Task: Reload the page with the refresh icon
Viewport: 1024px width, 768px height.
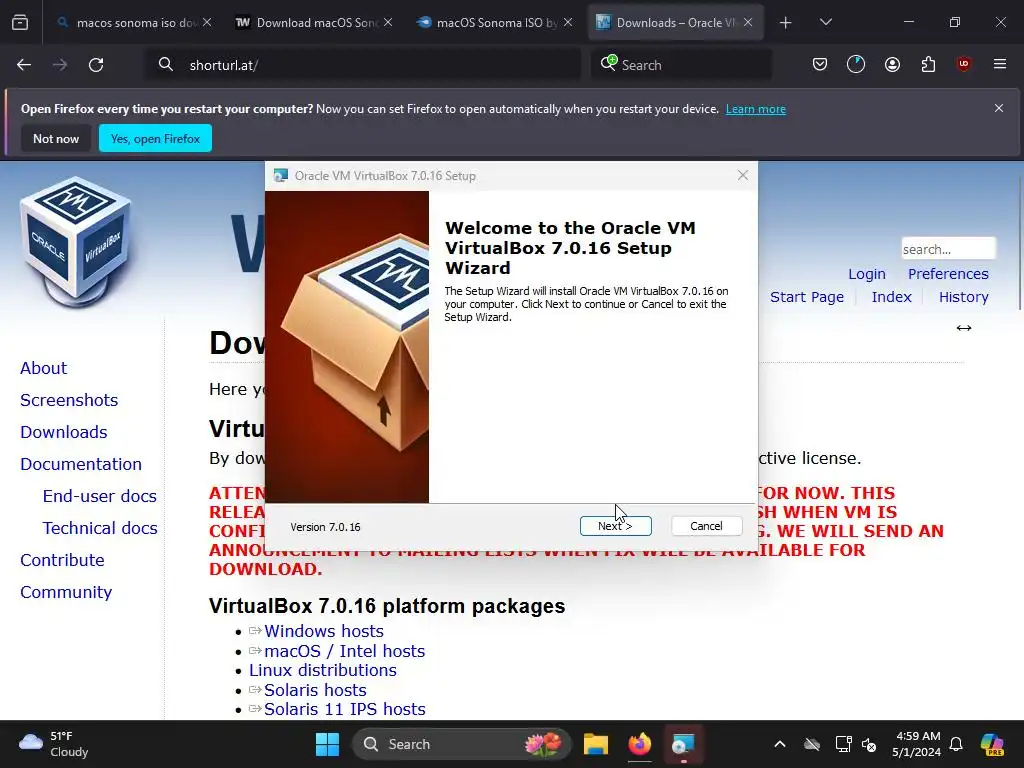Action: click(x=96, y=65)
